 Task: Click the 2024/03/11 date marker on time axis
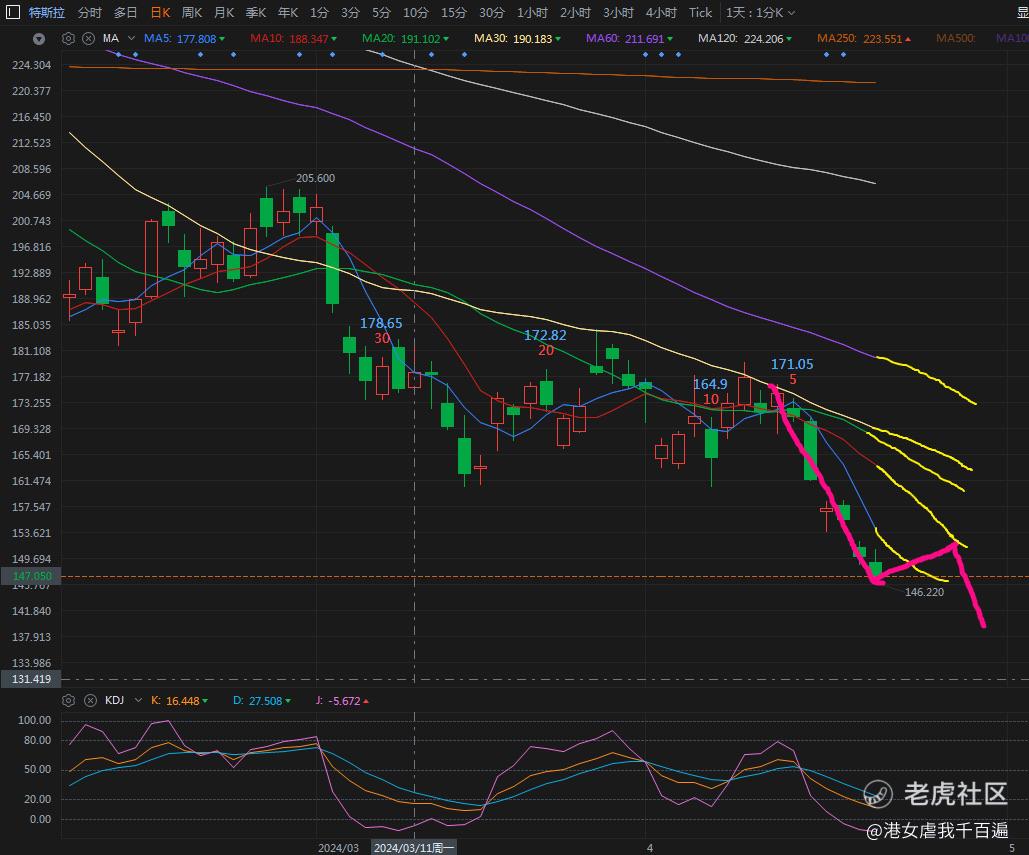click(x=414, y=848)
